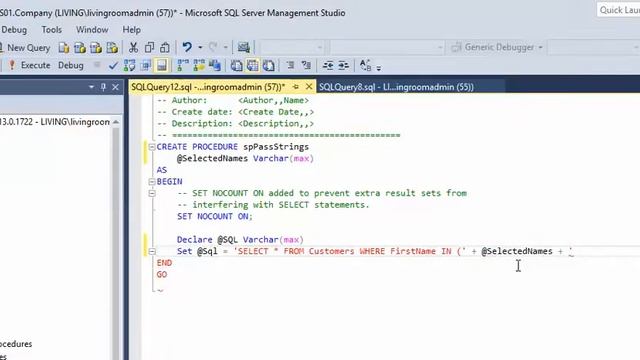Toggle Include Live Query Statistics
This screenshot has height=360, width=640.
coord(199,65)
